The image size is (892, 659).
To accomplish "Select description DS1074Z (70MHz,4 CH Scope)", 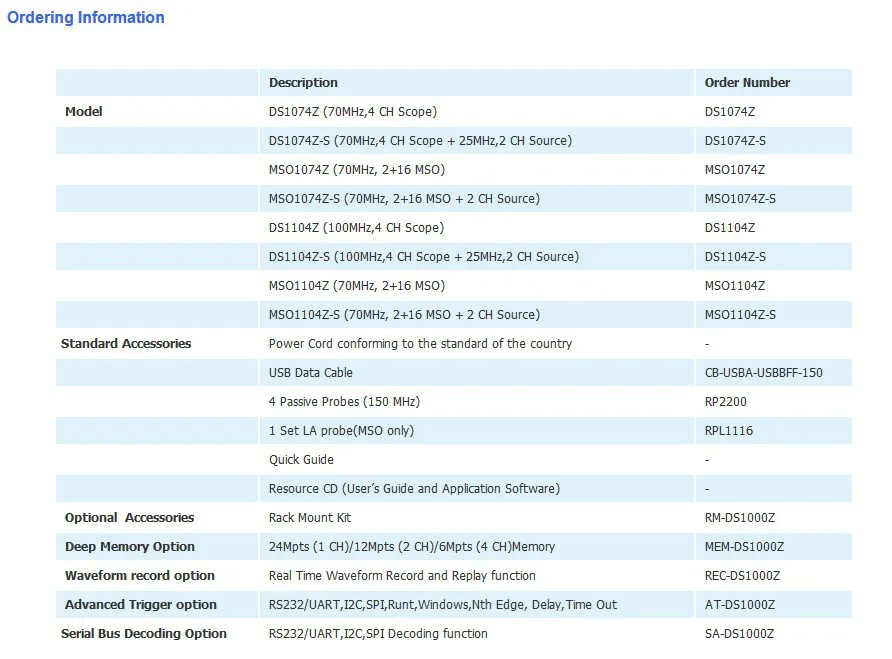I will [x=353, y=112].
